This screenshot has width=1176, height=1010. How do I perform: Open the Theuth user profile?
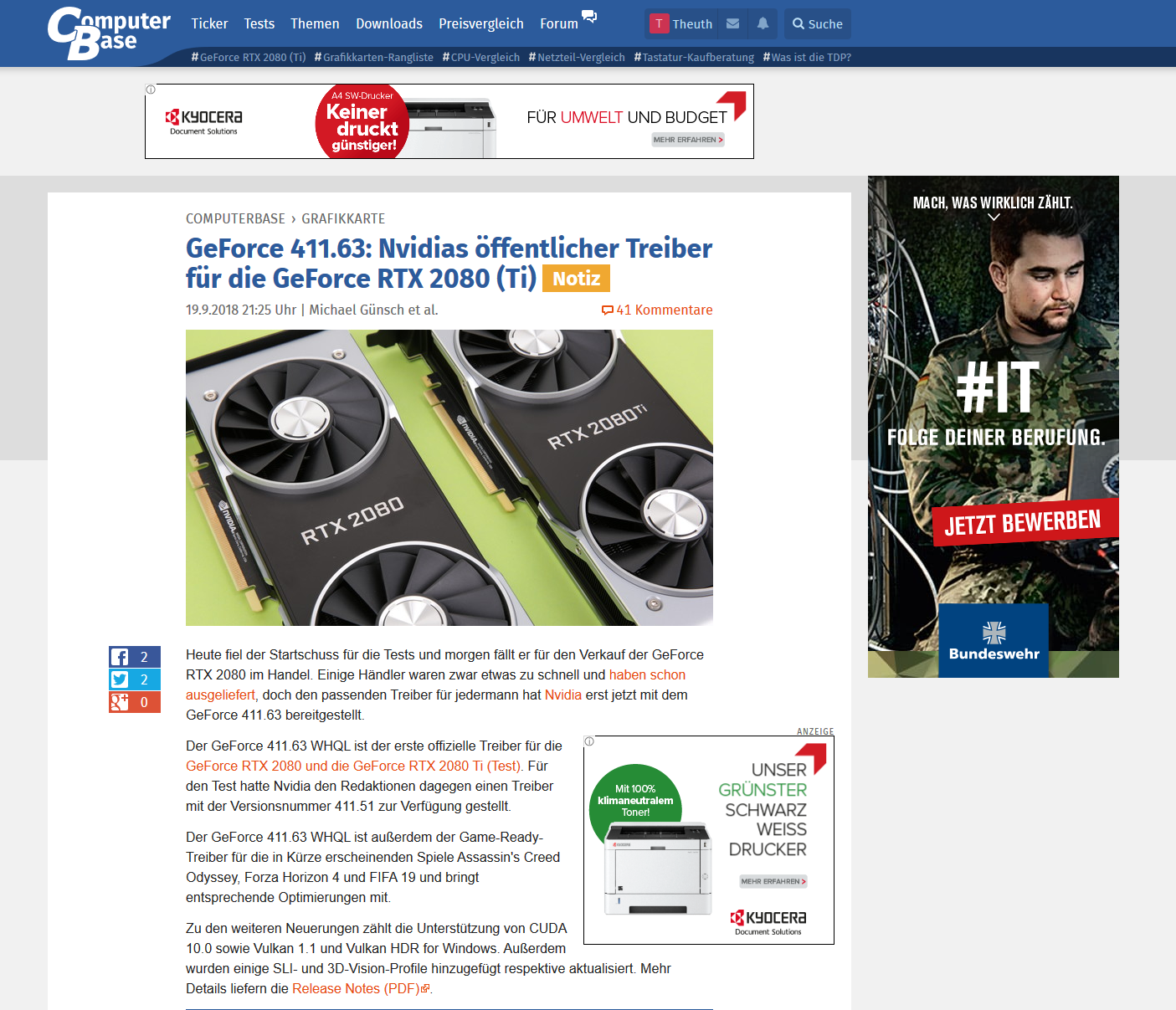682,24
